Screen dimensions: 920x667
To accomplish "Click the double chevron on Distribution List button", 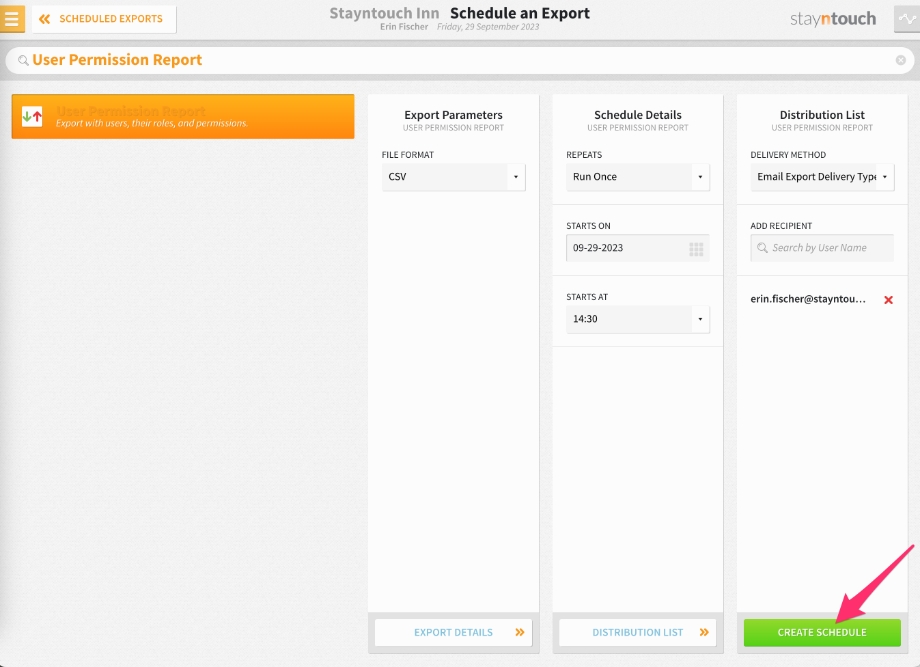I will 704,632.
